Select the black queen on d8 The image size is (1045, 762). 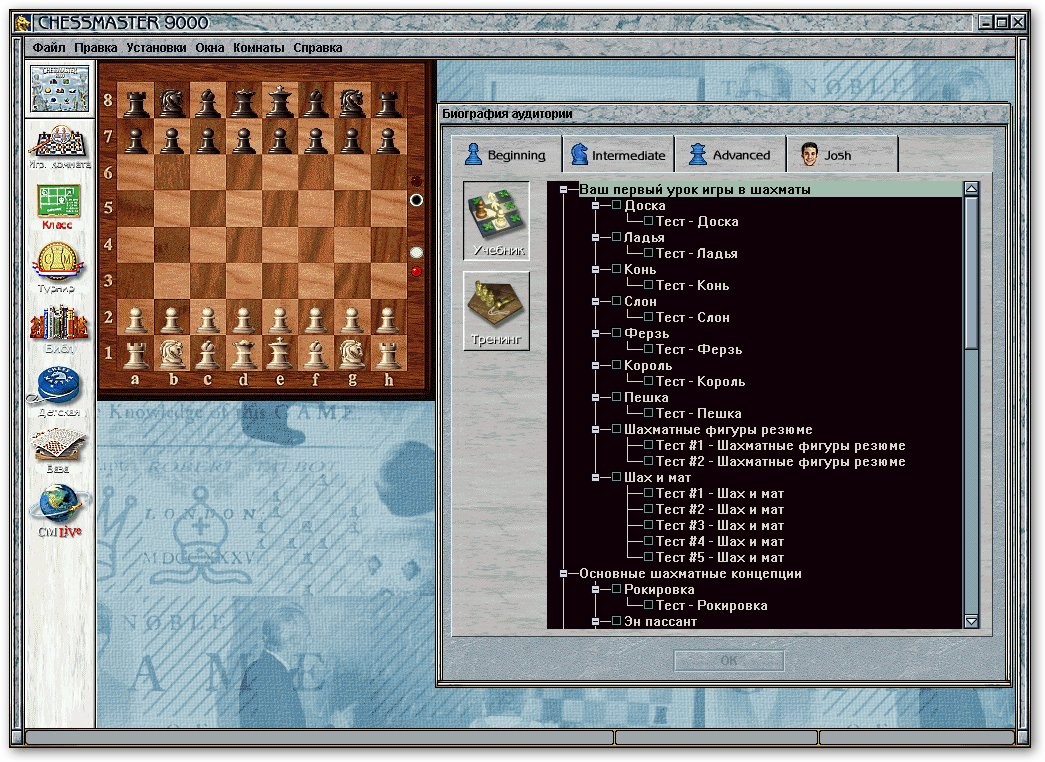243,101
